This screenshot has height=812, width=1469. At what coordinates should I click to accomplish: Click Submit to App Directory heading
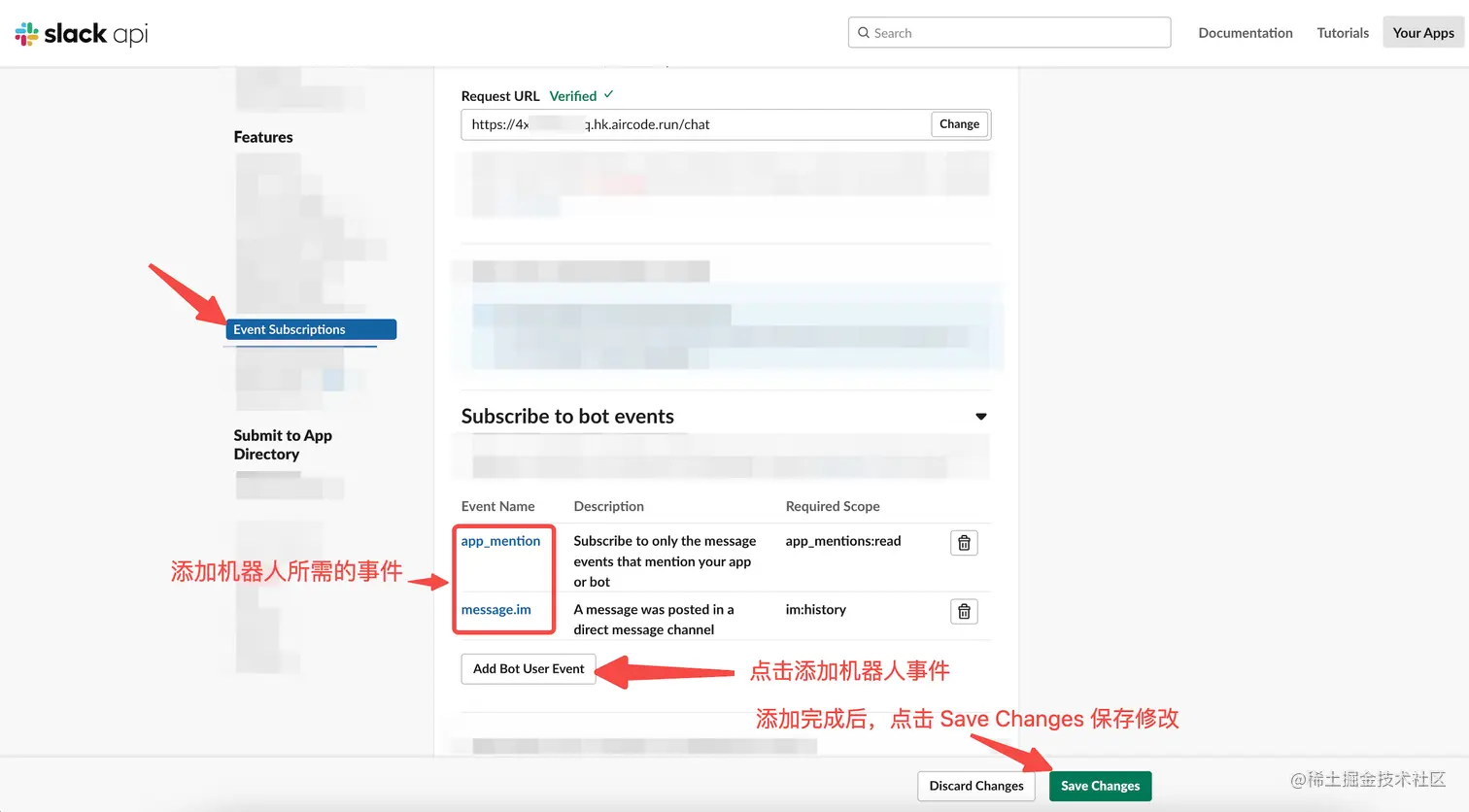[283, 445]
